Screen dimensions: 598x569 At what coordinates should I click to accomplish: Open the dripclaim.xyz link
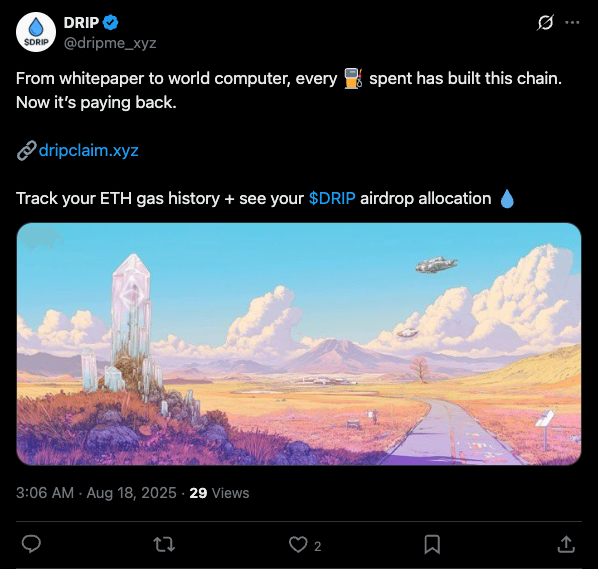[x=88, y=150]
